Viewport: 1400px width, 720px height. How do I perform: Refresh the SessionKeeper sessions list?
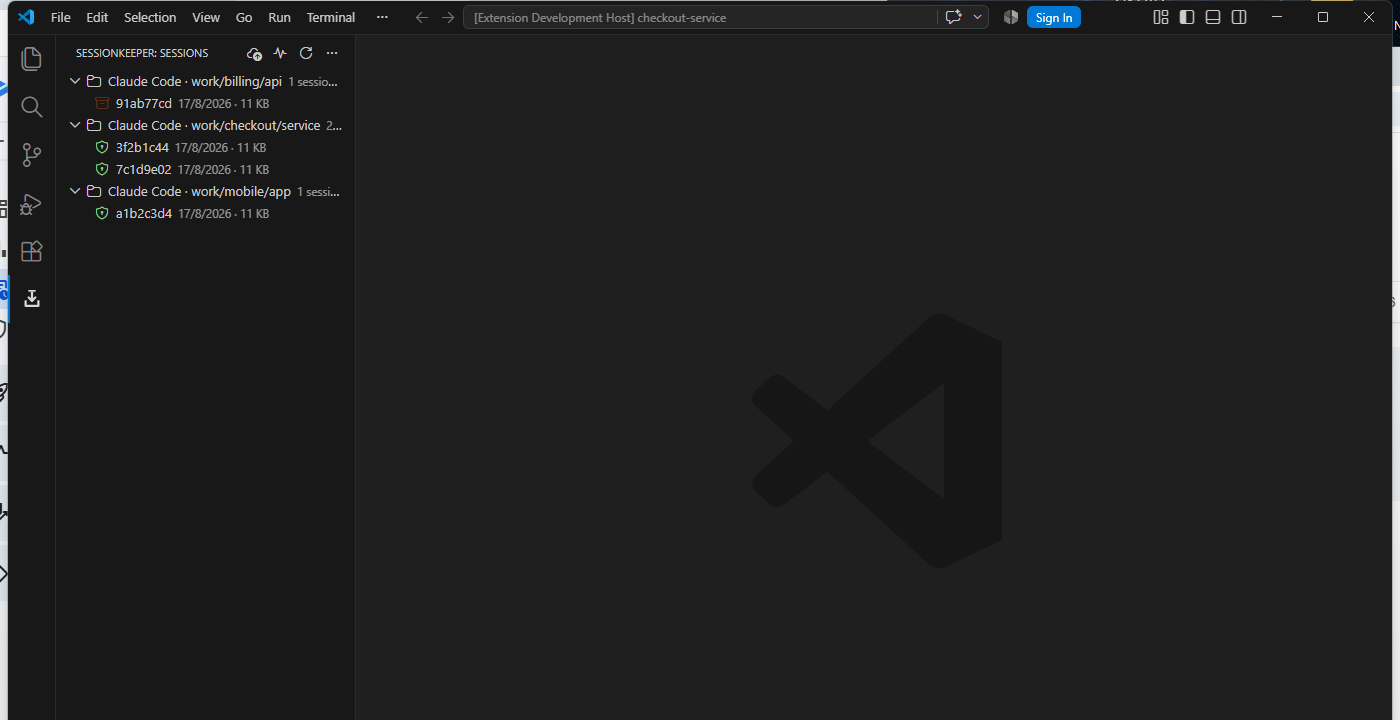[x=306, y=53]
